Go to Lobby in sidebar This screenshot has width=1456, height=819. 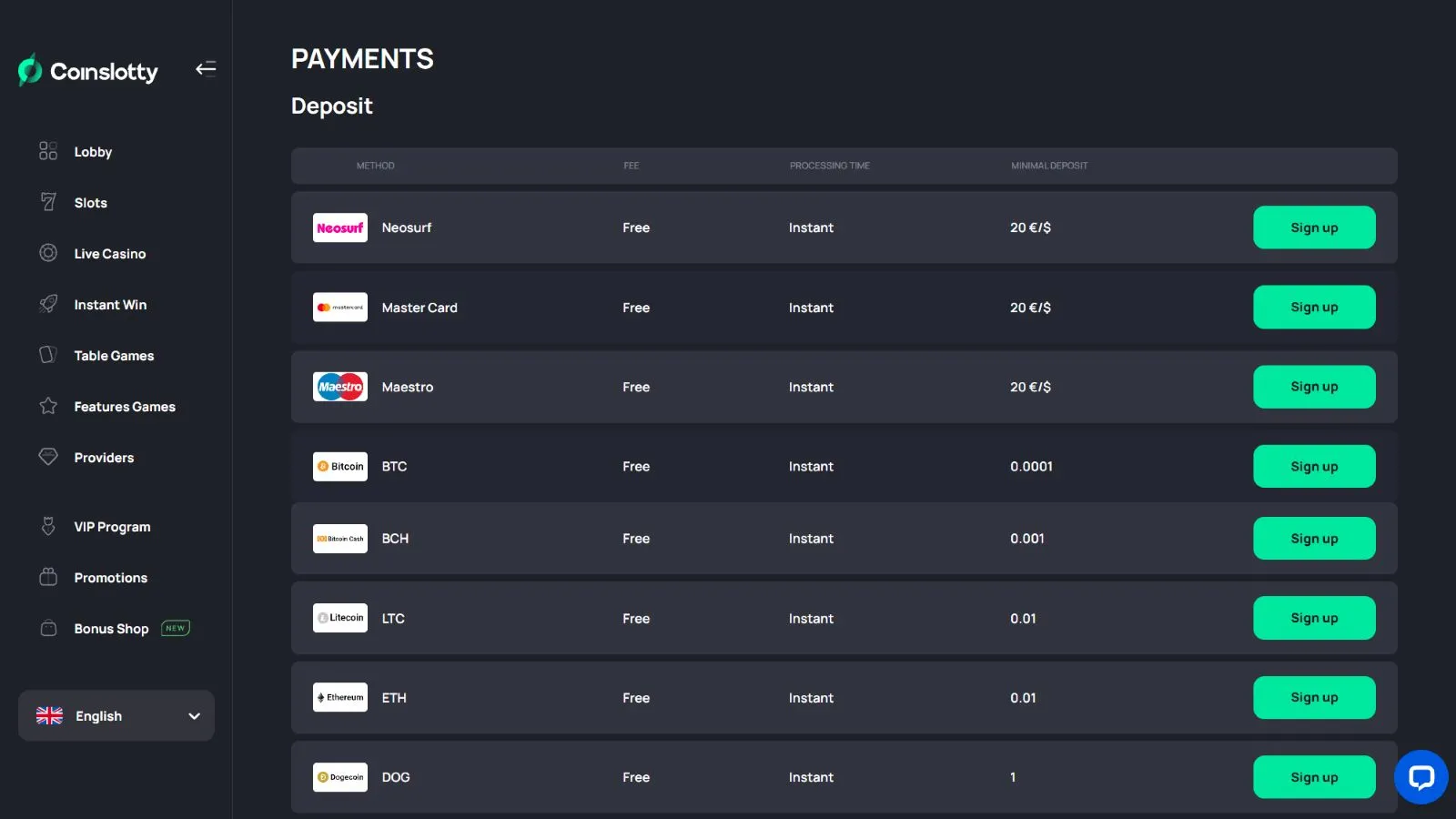tap(92, 152)
